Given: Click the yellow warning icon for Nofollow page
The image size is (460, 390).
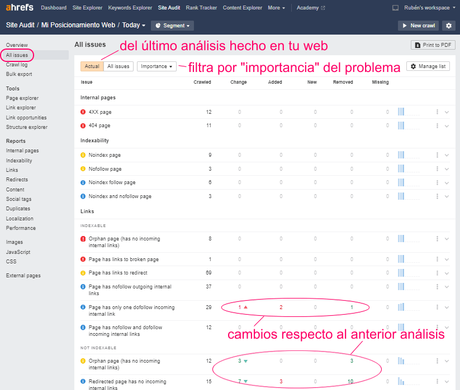Looking at the screenshot, I should [x=83, y=169].
